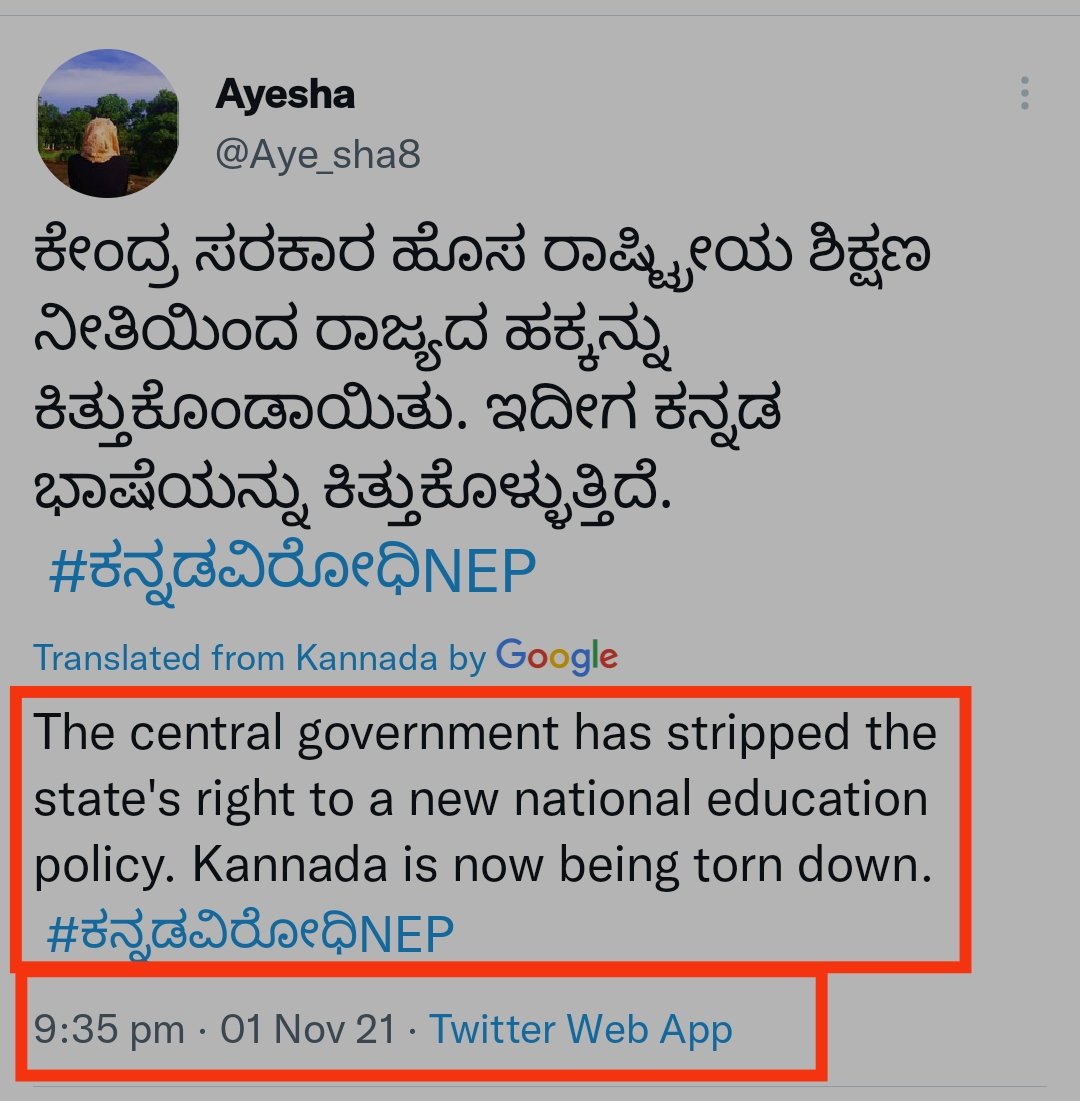Viewport: 1080px width, 1101px height.
Task: Visit the @Aye_sha8 handle
Action: 318,154
